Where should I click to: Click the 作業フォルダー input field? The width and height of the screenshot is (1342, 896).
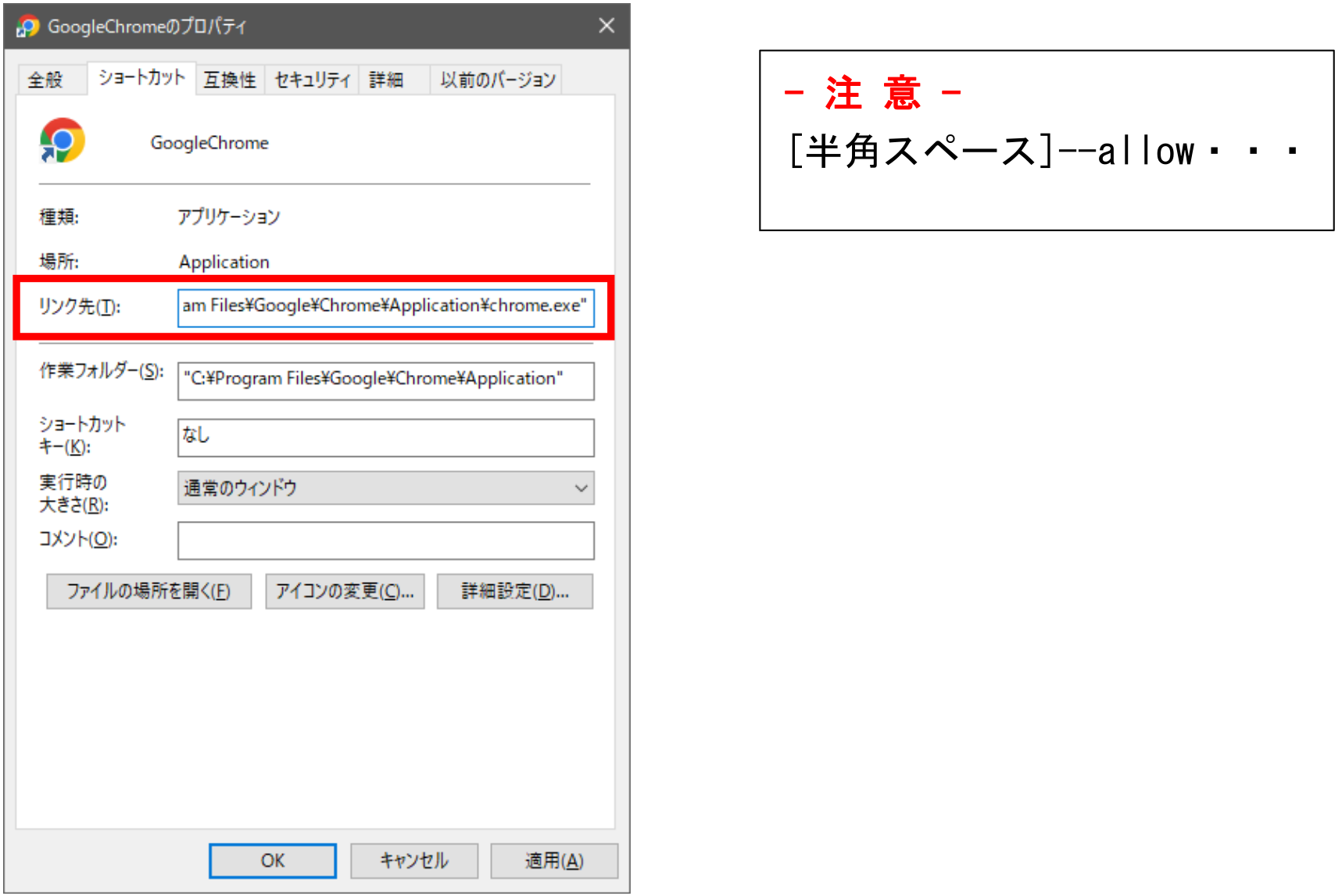[x=385, y=380]
